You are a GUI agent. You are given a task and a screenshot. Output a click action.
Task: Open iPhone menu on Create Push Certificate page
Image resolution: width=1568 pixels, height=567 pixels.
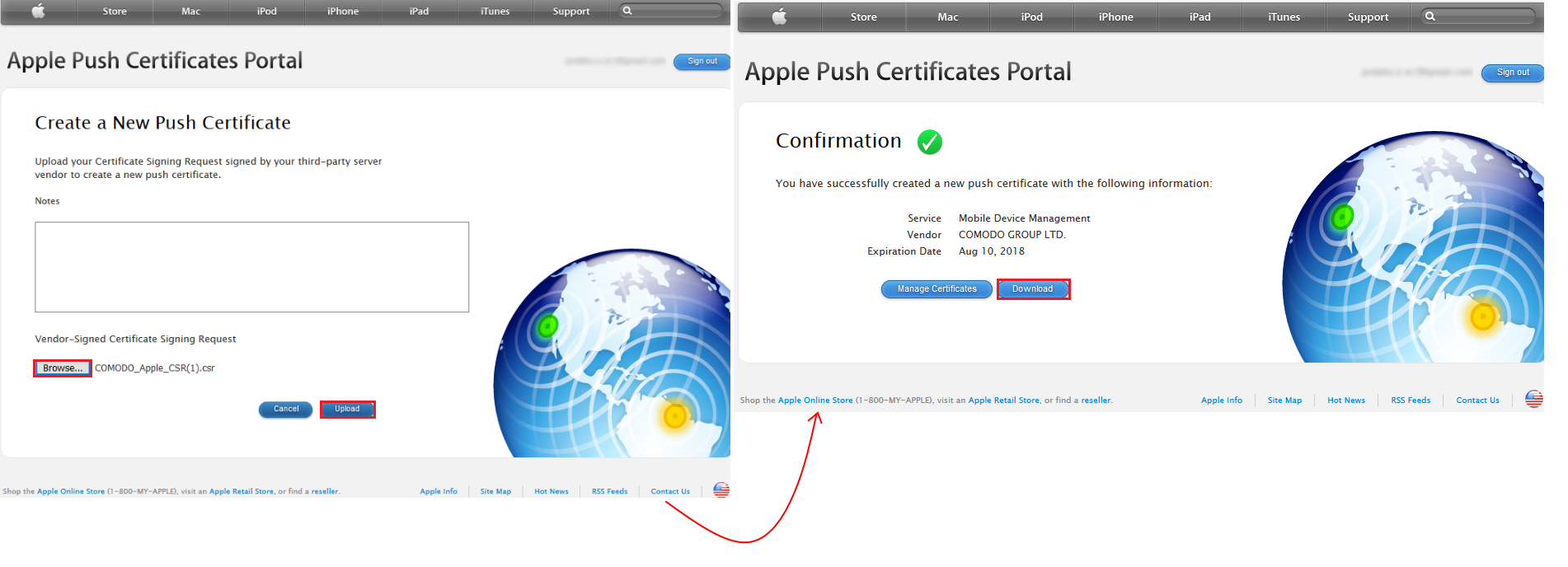[x=343, y=12]
